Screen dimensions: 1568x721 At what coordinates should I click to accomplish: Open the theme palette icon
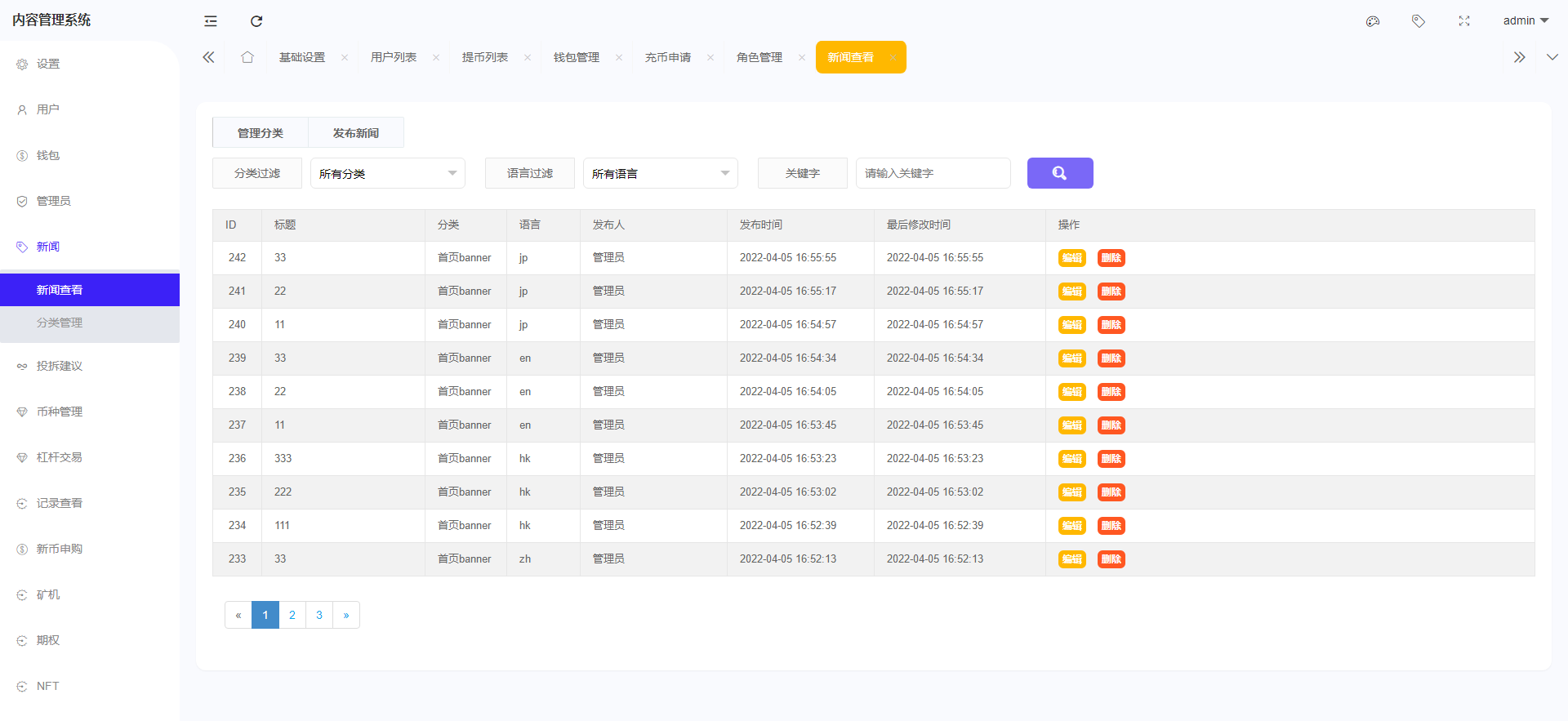(x=1373, y=21)
